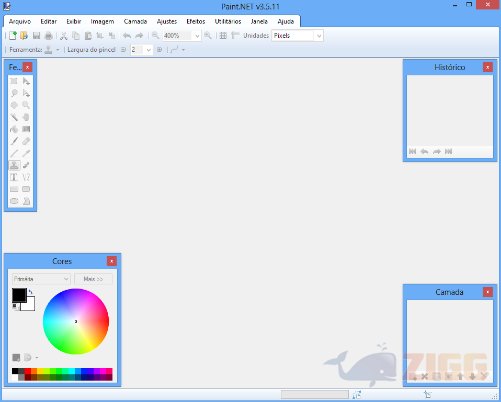Decrease brush width with minus button

[x=123, y=50]
